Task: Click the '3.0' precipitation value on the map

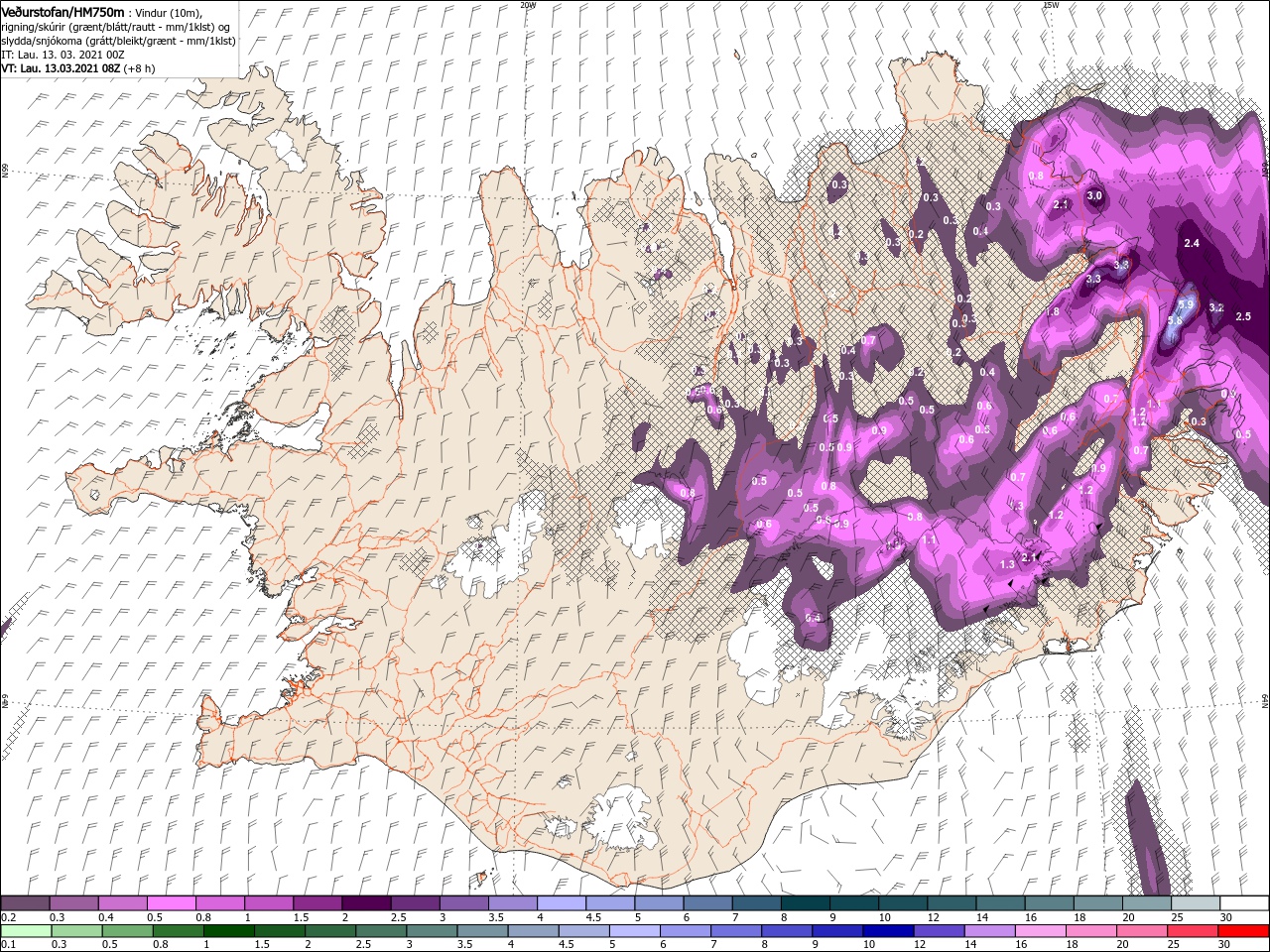Action: [1094, 196]
